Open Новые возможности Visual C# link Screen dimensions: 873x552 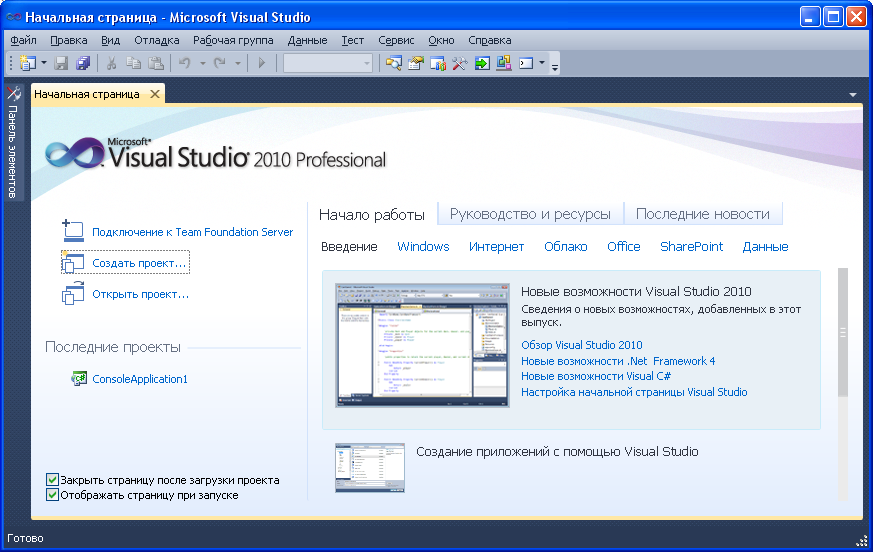pos(596,377)
